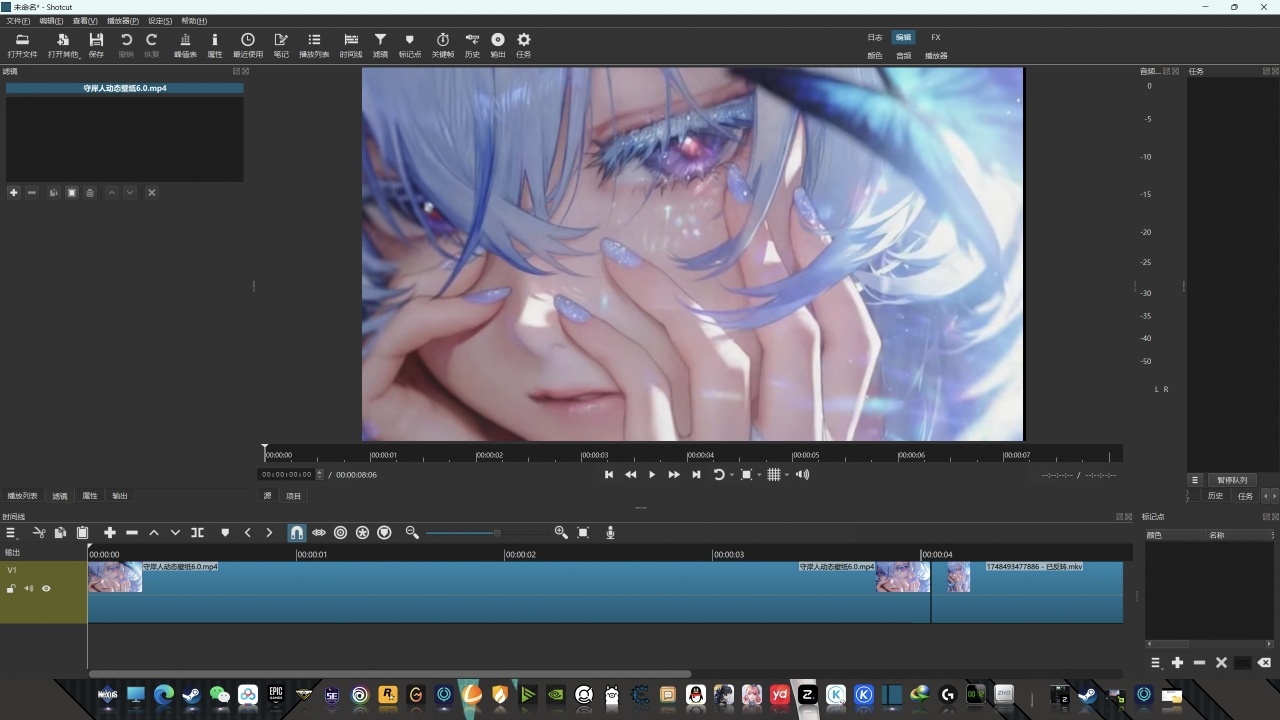Open the 文件(F) menu

pyautogui.click(x=18, y=21)
